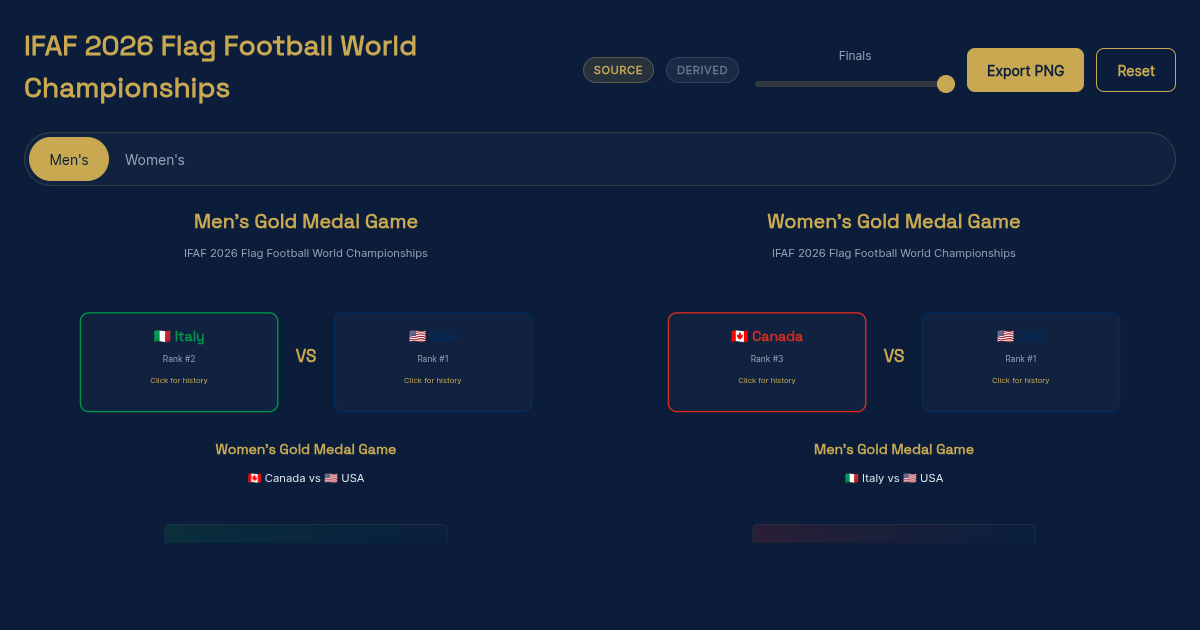1200x630 pixels.
Task: Click the Reset button
Action: click(x=1136, y=70)
